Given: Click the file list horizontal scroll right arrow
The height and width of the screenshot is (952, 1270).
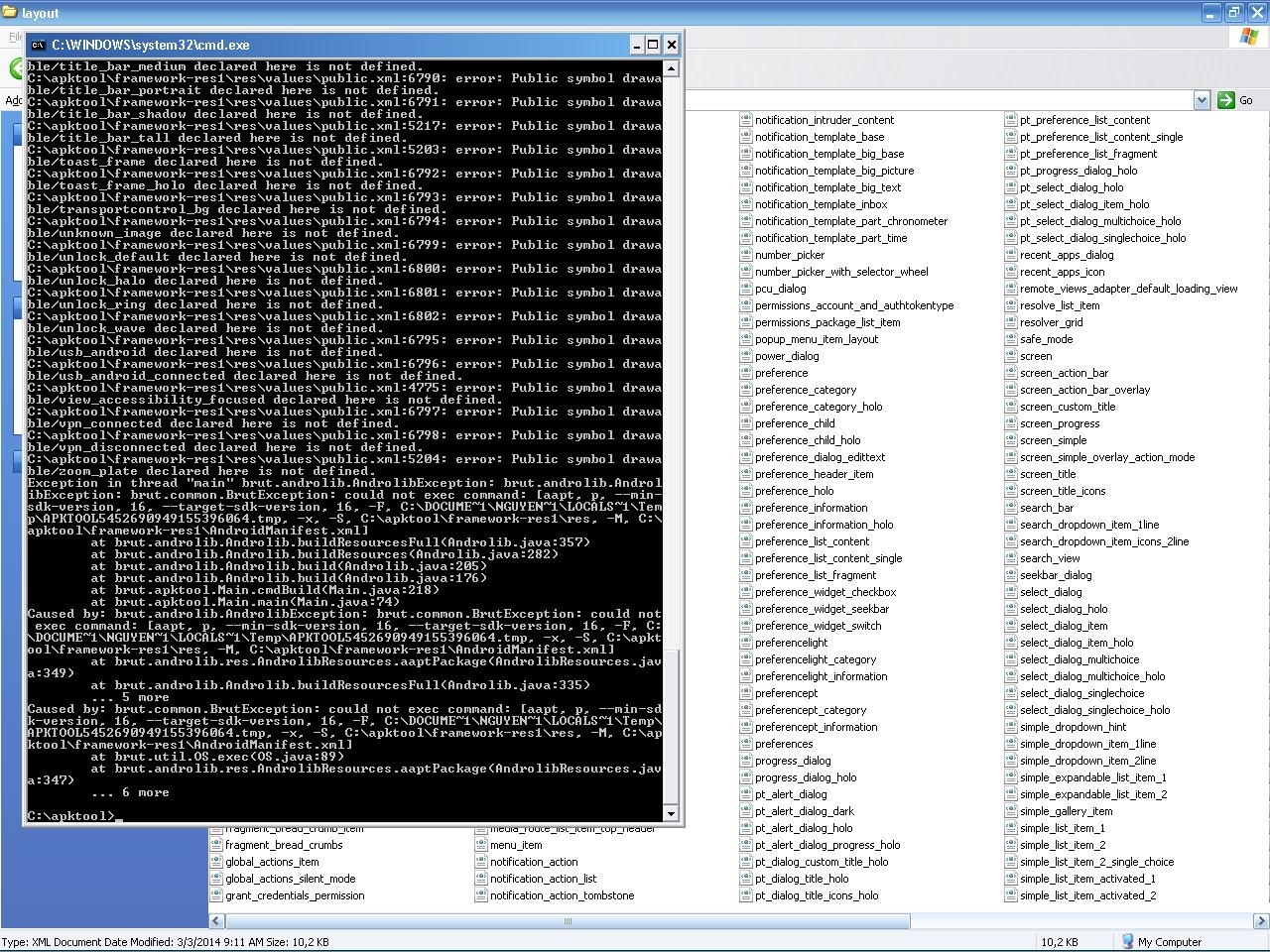Looking at the screenshot, I should pos(1261,921).
